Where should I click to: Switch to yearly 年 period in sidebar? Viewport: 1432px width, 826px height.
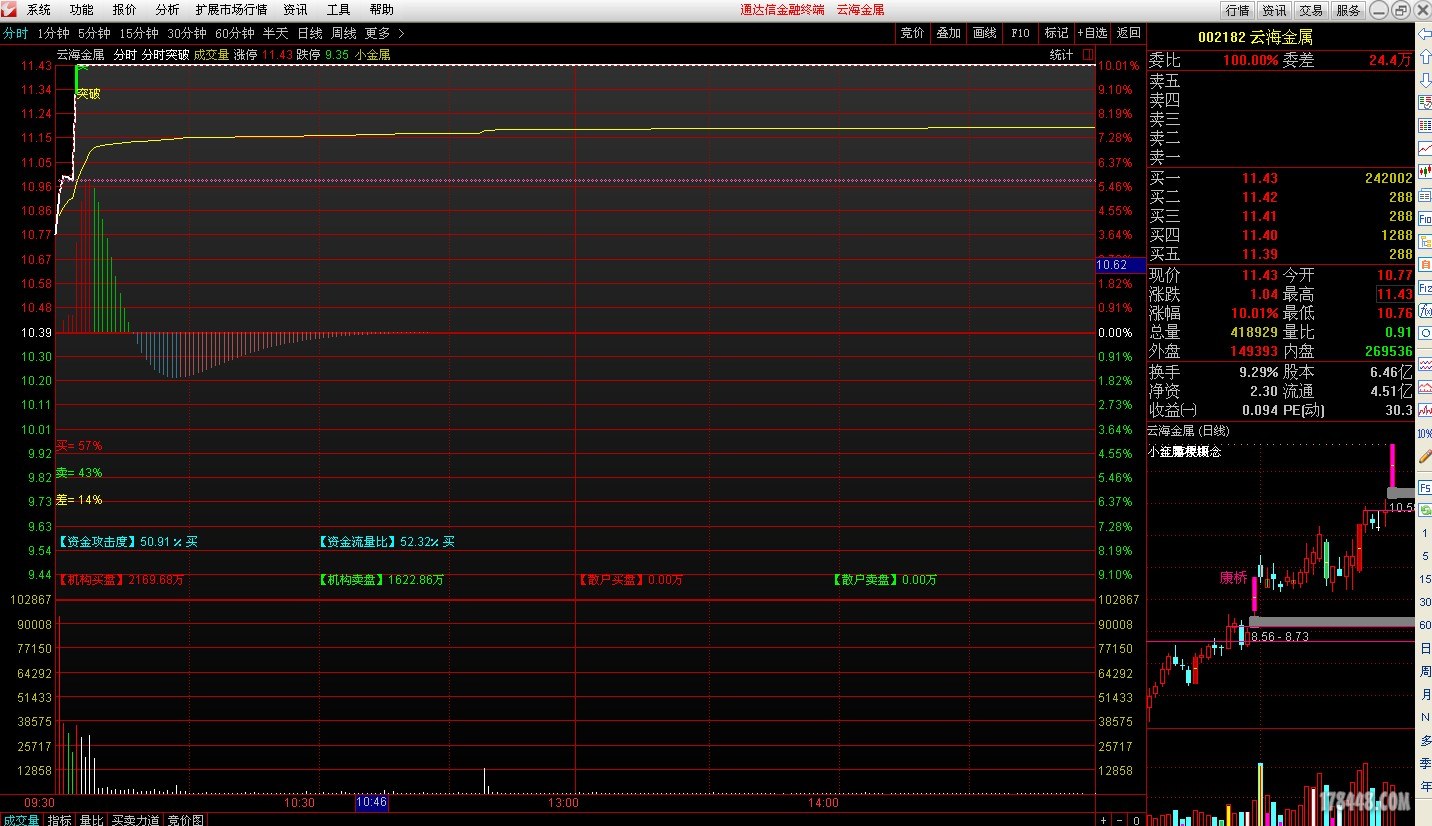coord(1424,785)
